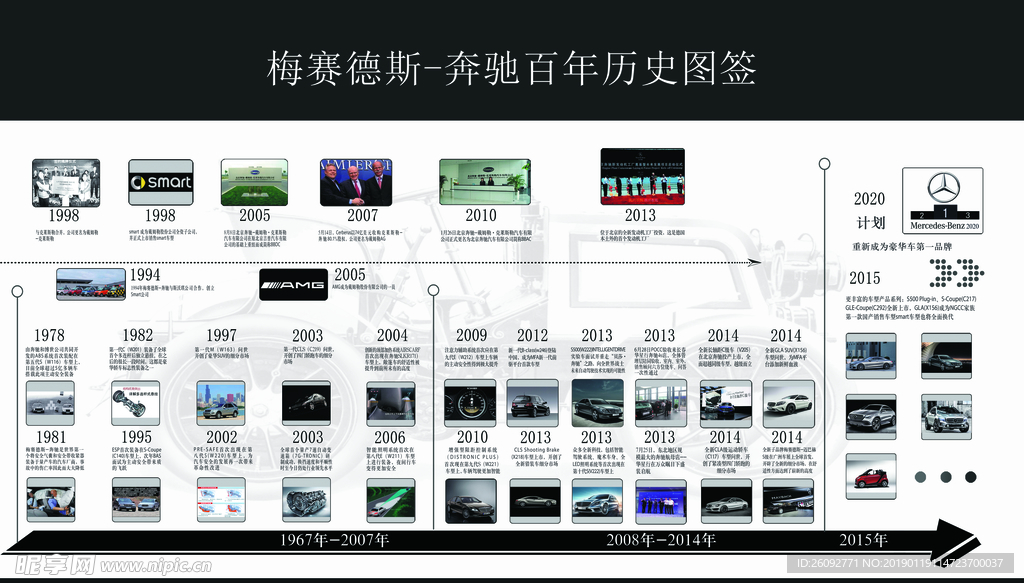
Task: Click the '1982' year heading
Action: (x=137, y=336)
